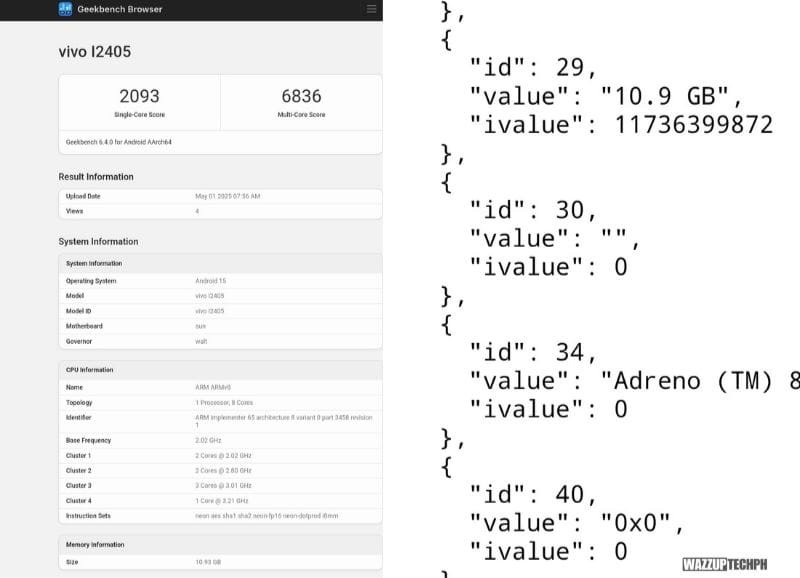The height and width of the screenshot is (578, 800).
Task: Click the Topology row
Action: click(219, 402)
